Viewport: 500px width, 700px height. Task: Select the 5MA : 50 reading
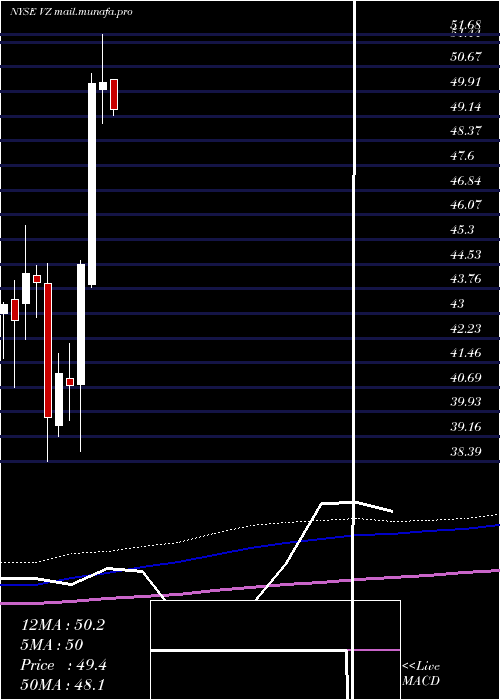click(x=52, y=645)
